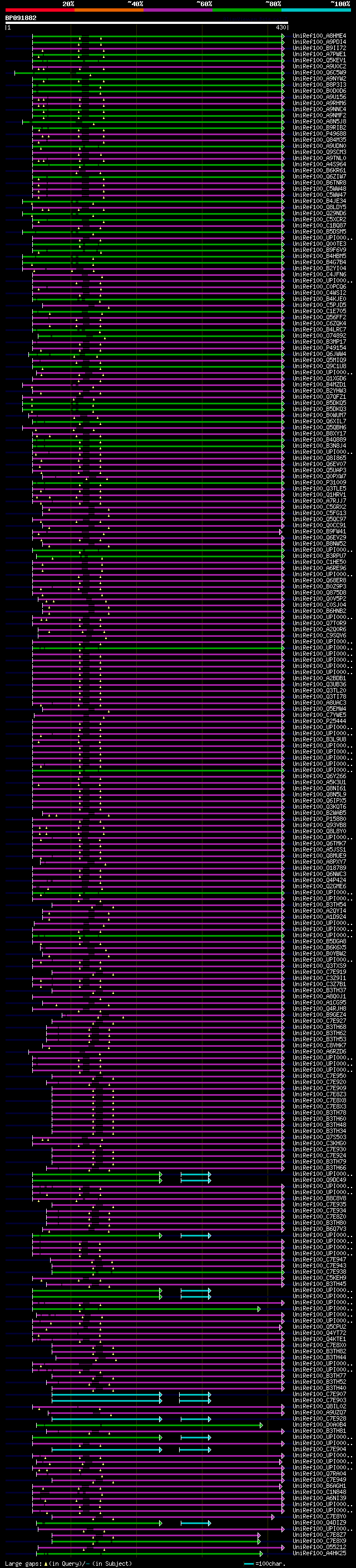Open UniRef100_Q4YT72 hit
The width and height of the screenshot is (356, 1568).
coord(319,1332)
